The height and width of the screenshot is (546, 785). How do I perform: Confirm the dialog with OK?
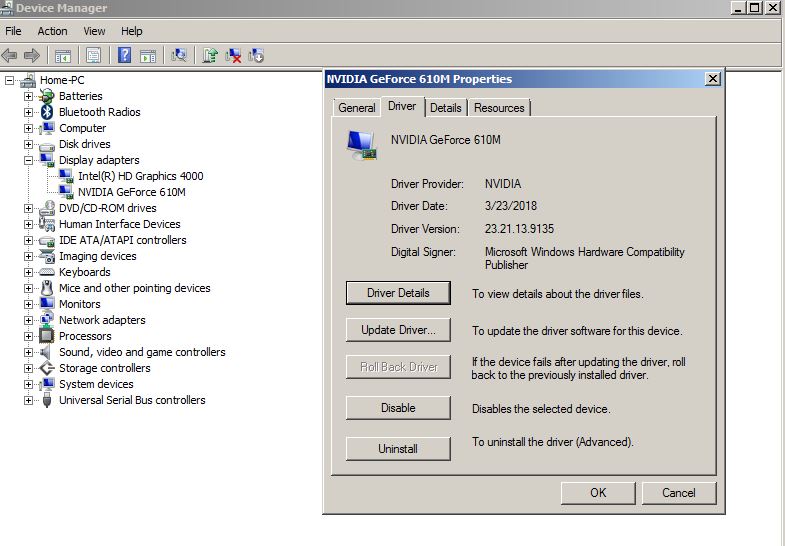(x=598, y=493)
